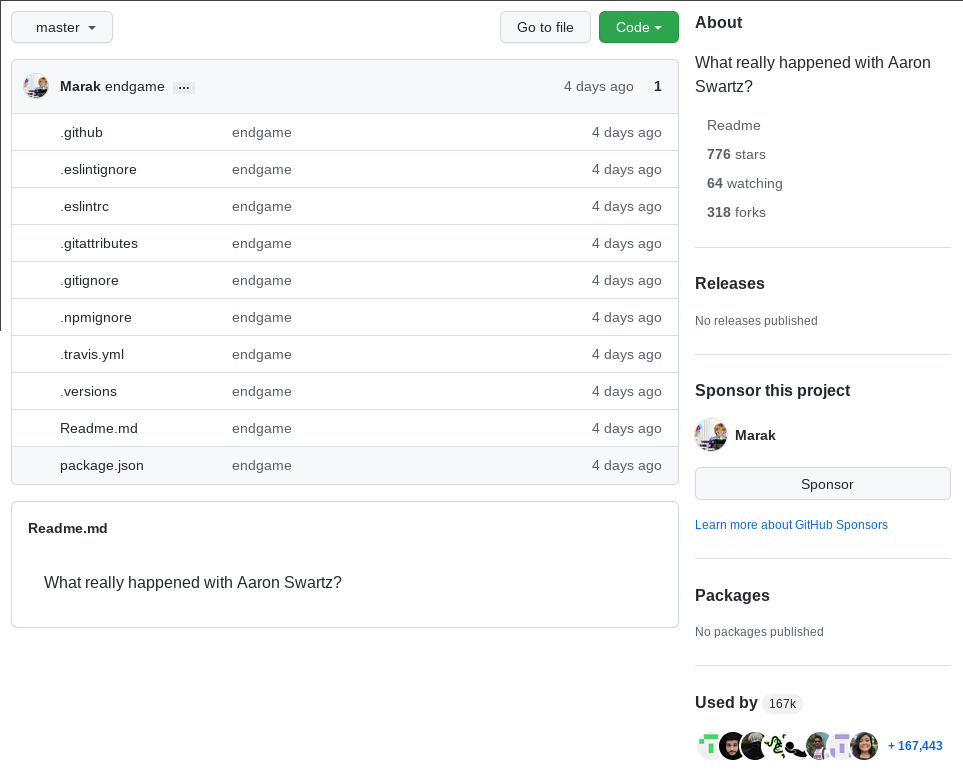Open Marak author link in commit header
963x778 pixels.
[80, 87]
